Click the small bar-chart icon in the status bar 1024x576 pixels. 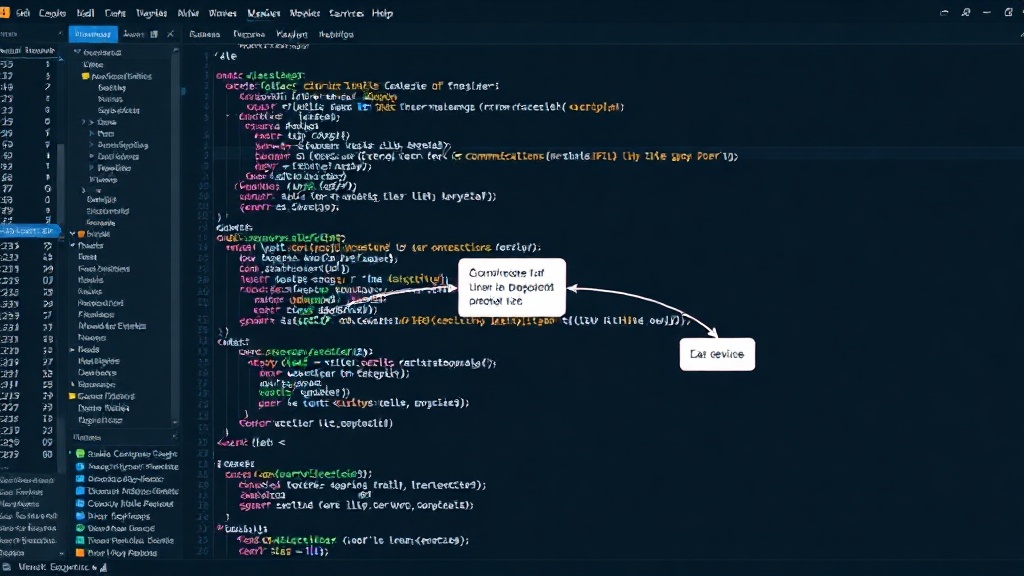coord(103,568)
